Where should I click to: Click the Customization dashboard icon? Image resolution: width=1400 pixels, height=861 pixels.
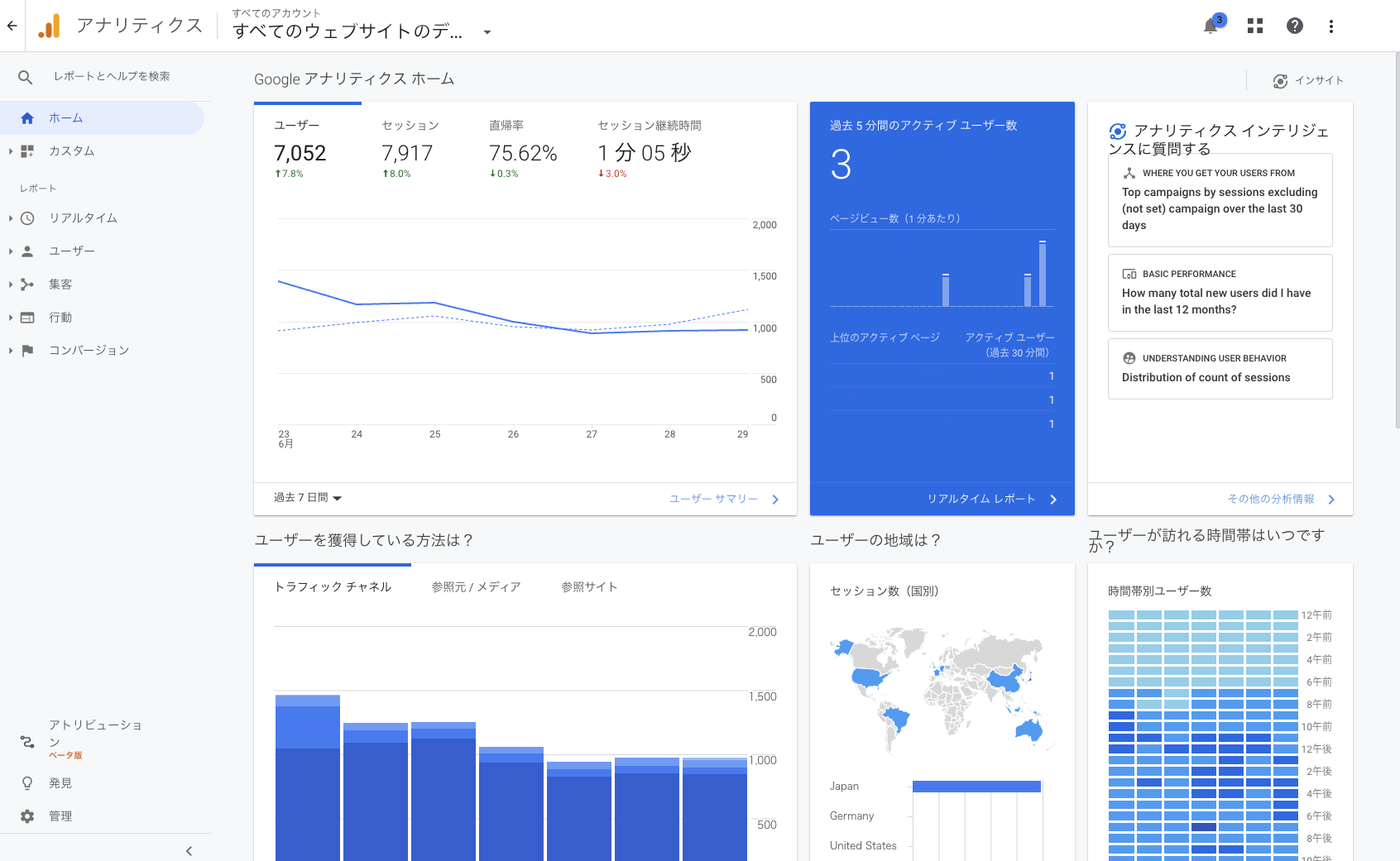(x=27, y=151)
